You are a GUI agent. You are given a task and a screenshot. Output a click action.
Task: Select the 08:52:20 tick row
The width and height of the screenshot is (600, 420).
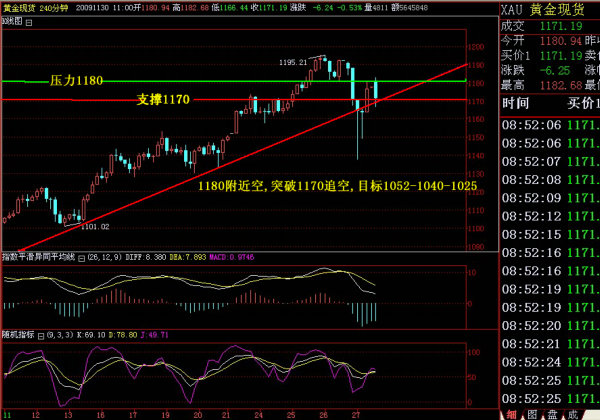coord(550,326)
